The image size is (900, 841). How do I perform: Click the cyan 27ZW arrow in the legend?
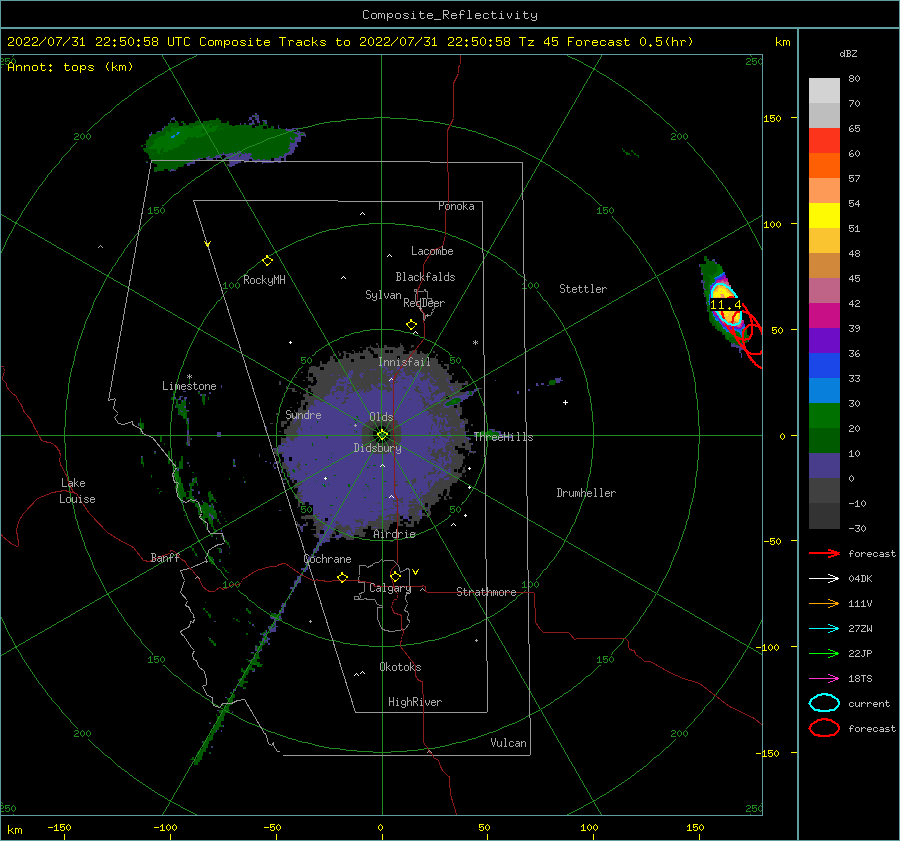(x=824, y=629)
